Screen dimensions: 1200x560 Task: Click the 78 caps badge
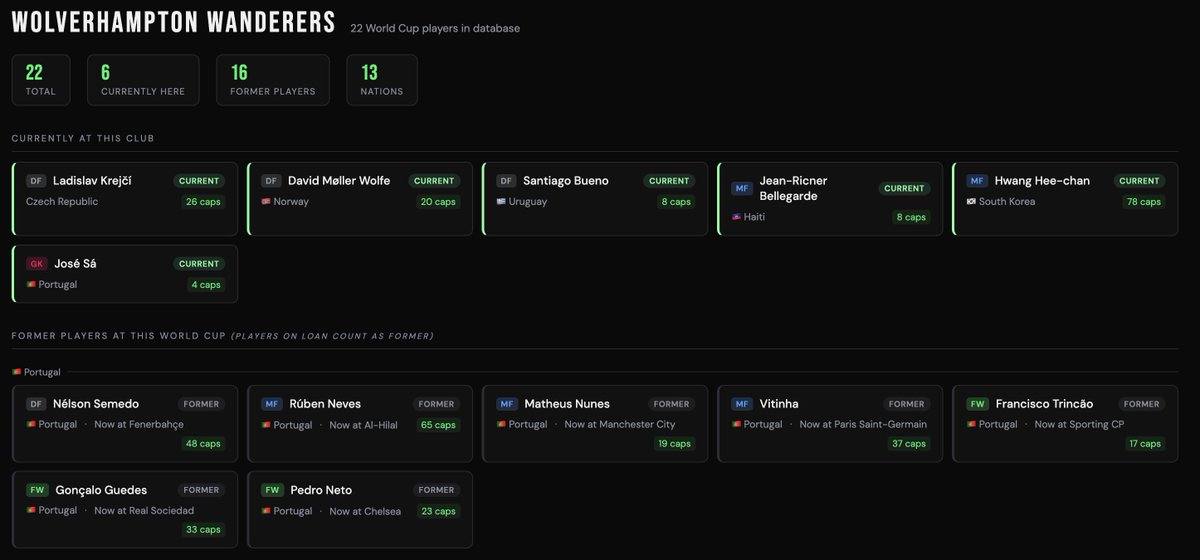(1143, 201)
